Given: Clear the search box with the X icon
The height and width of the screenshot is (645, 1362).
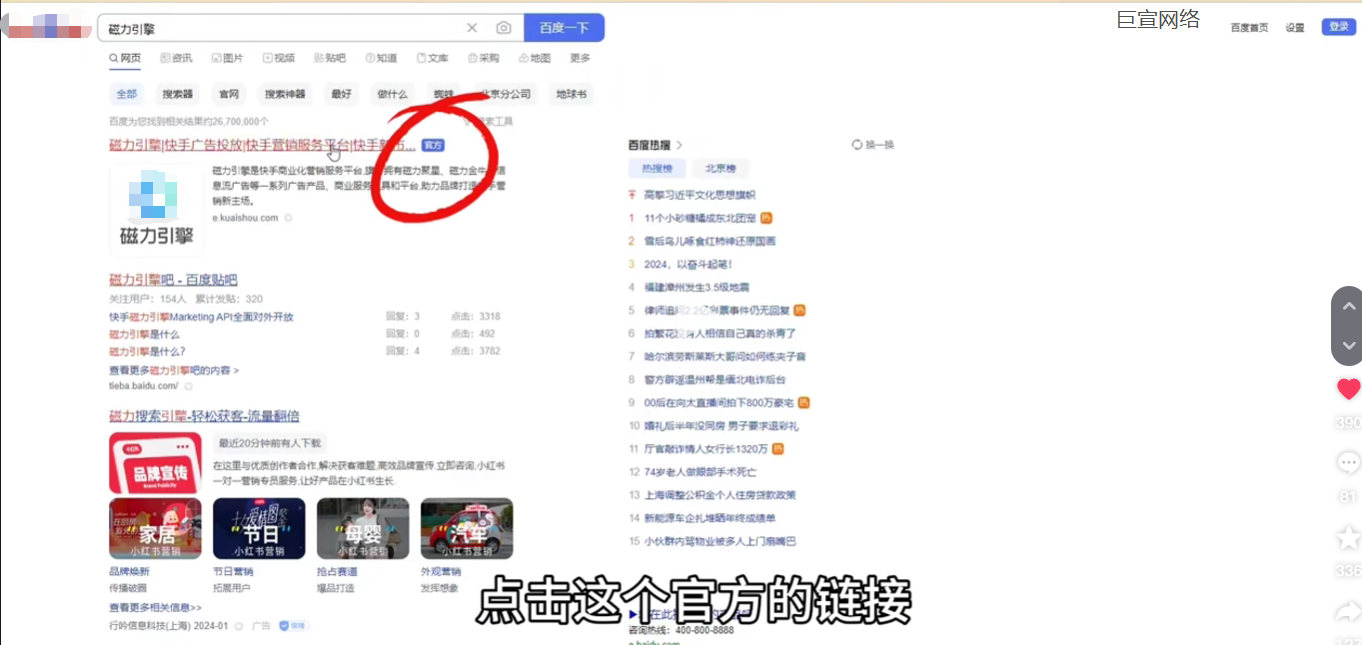Looking at the screenshot, I should pyautogui.click(x=472, y=28).
